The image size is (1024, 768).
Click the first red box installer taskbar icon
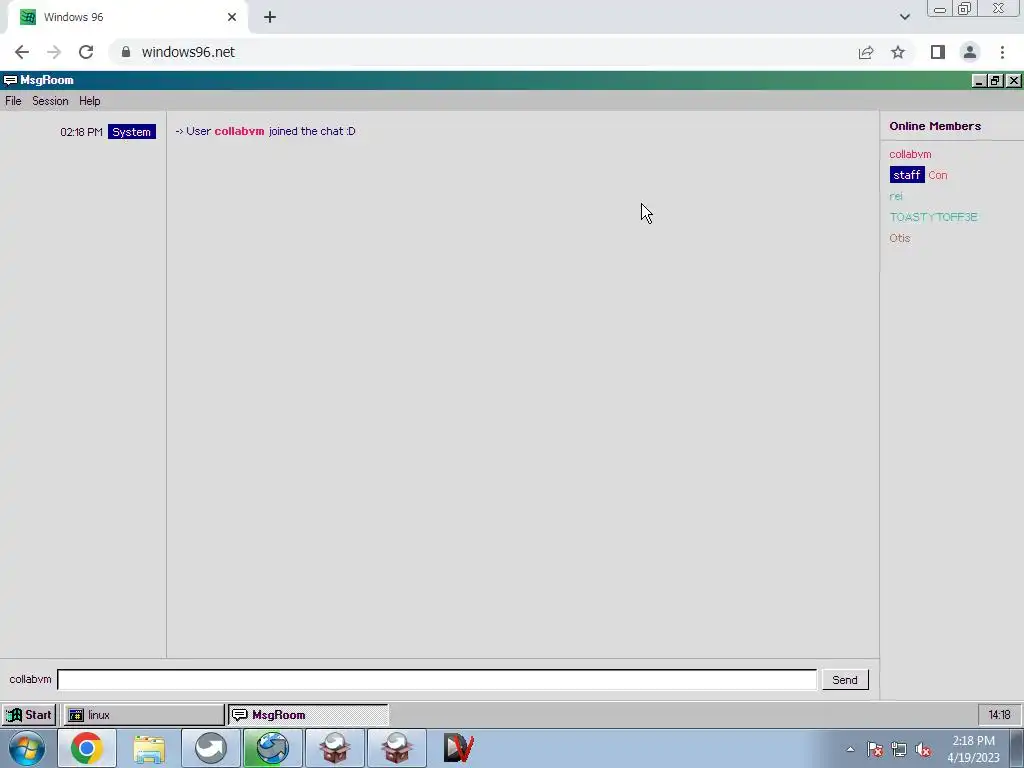[x=335, y=748]
